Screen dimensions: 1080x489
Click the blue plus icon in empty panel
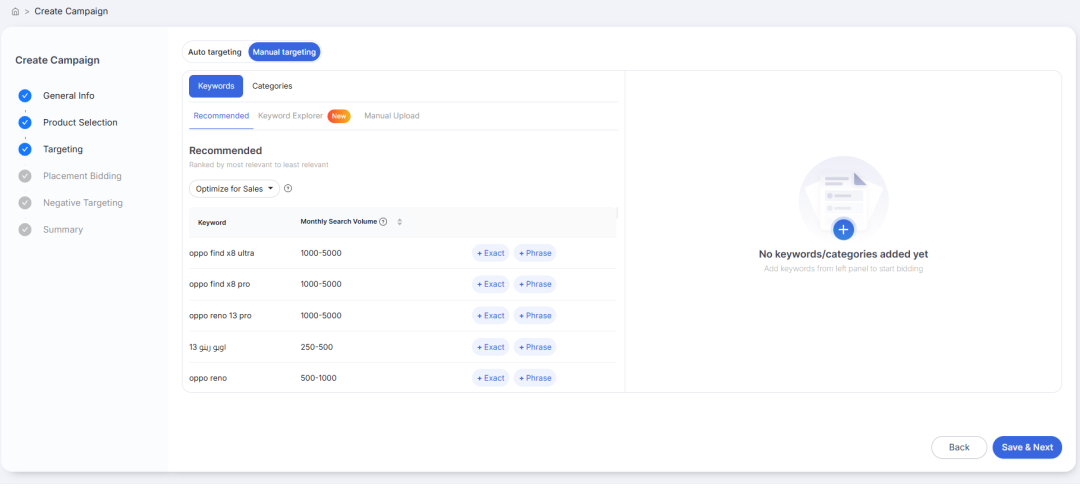click(843, 229)
